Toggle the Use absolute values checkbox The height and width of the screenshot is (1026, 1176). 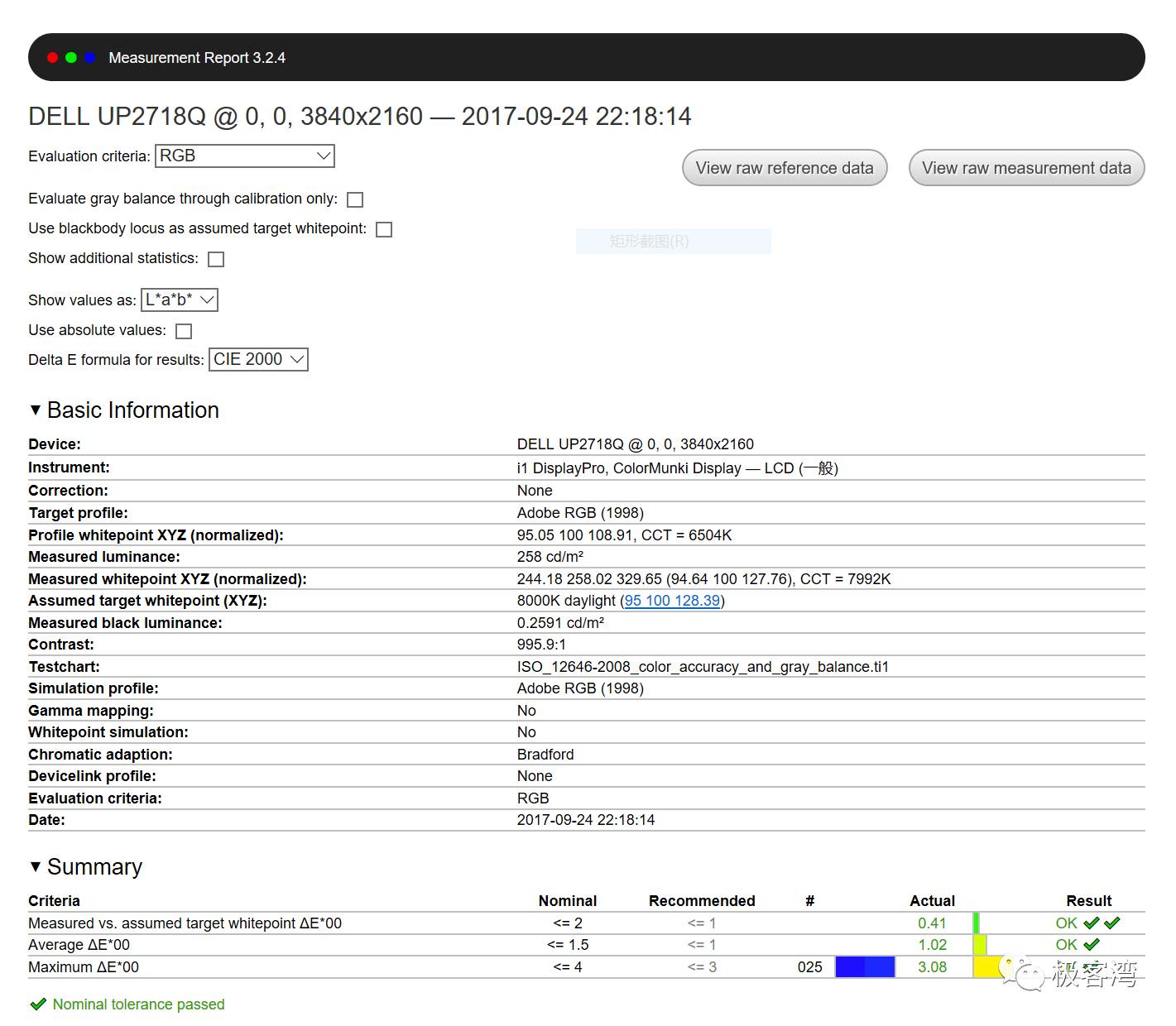pos(184,331)
